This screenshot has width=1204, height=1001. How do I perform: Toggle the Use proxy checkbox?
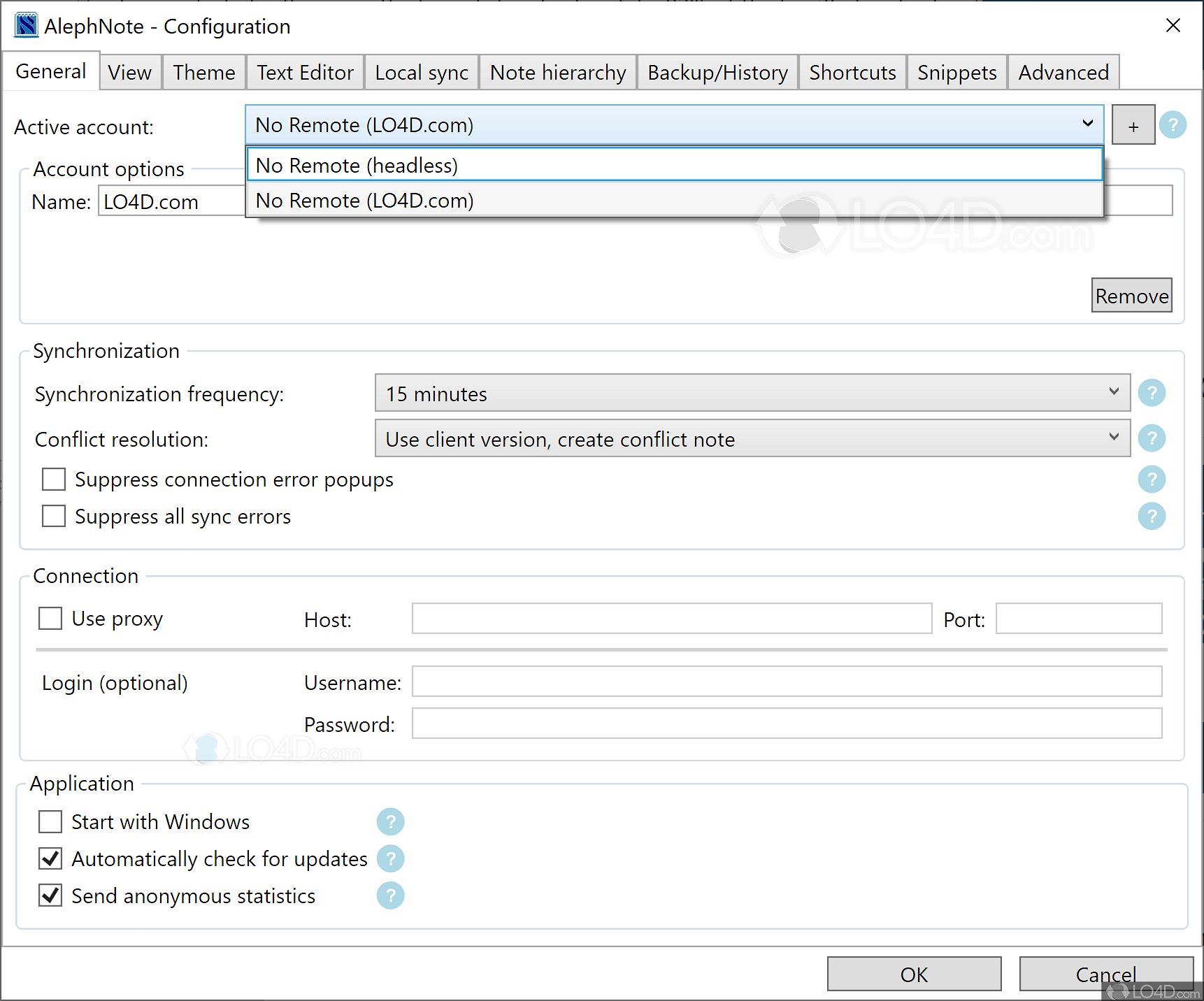click(x=50, y=619)
